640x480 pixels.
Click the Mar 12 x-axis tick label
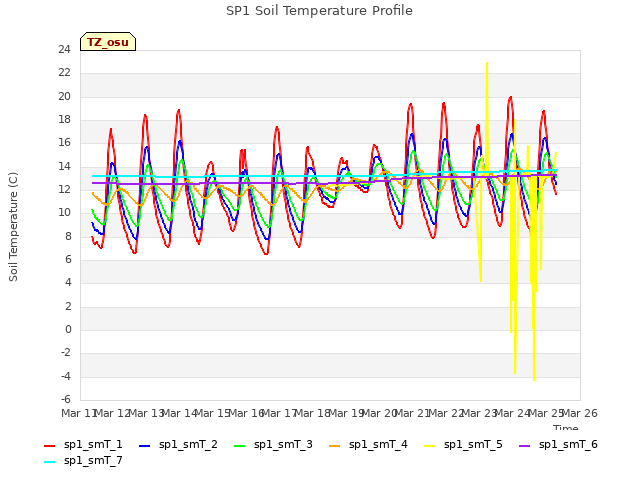pyautogui.click(x=112, y=413)
